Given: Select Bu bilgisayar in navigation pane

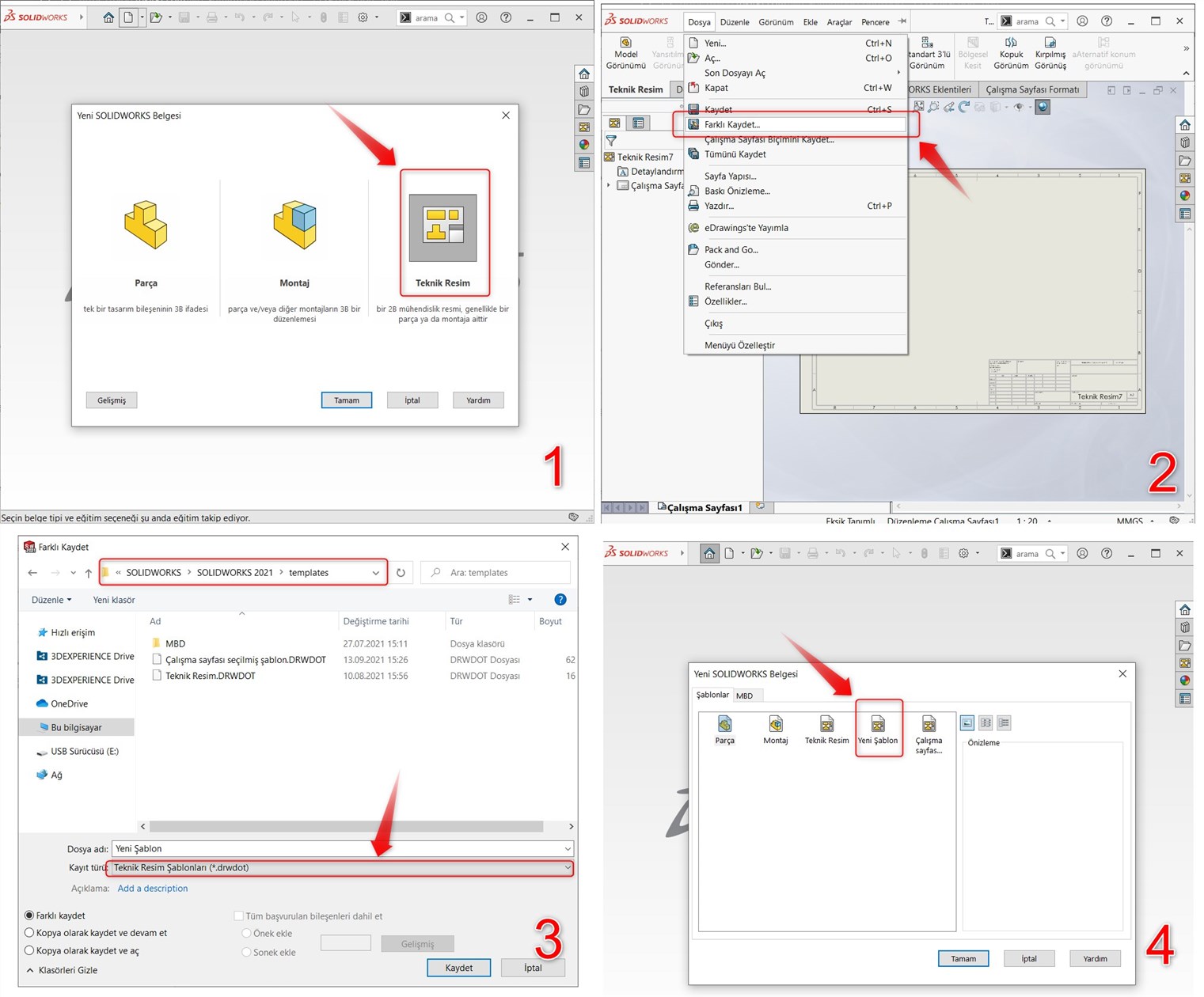Looking at the screenshot, I should coord(76,727).
